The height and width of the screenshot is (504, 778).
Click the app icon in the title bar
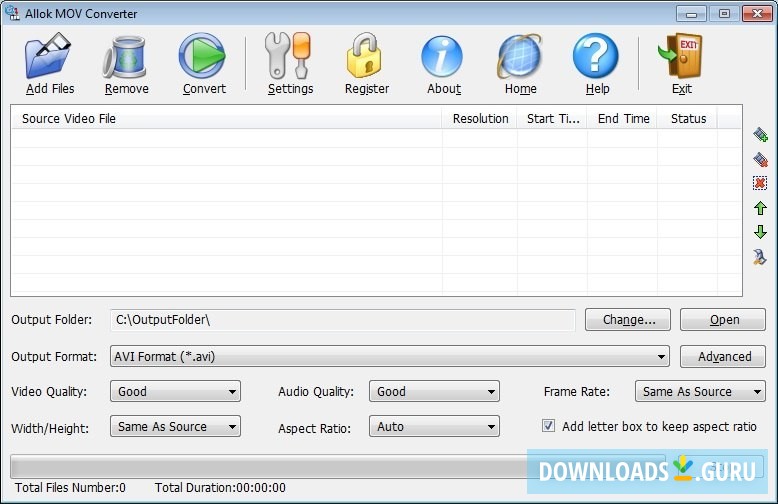tap(12, 13)
